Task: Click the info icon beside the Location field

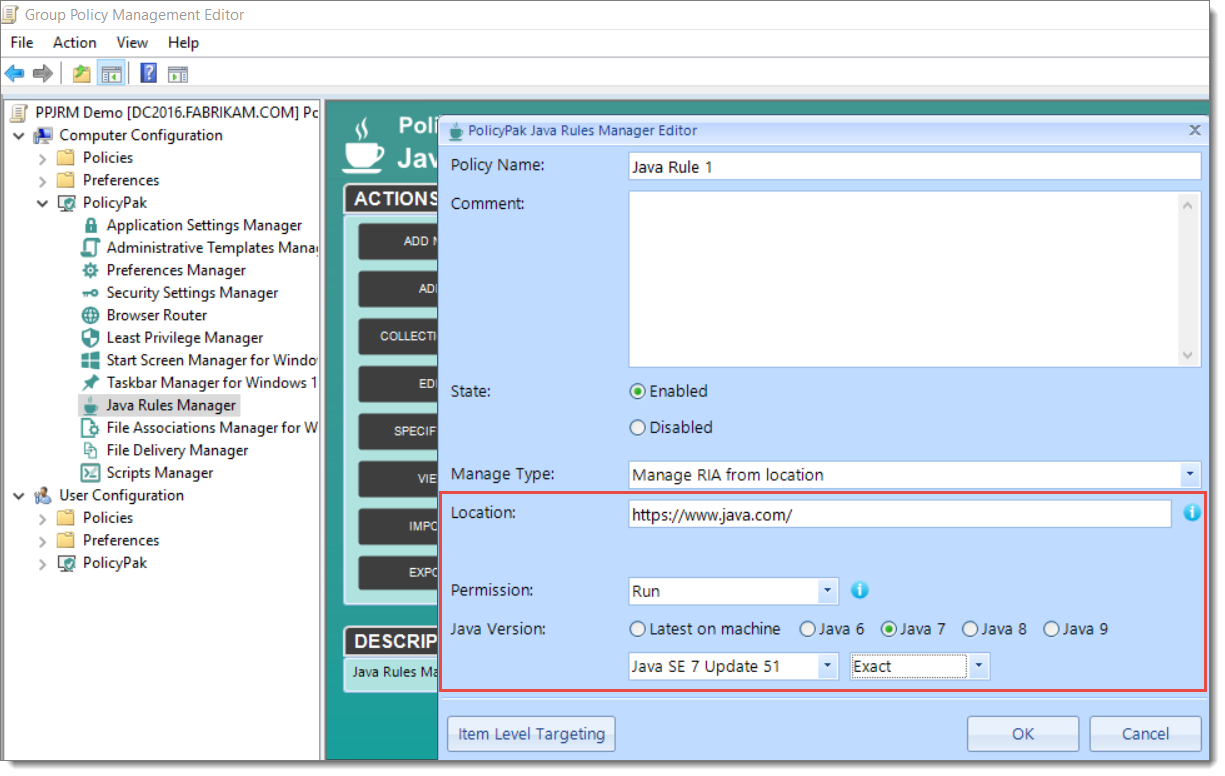Action: click(x=1192, y=513)
